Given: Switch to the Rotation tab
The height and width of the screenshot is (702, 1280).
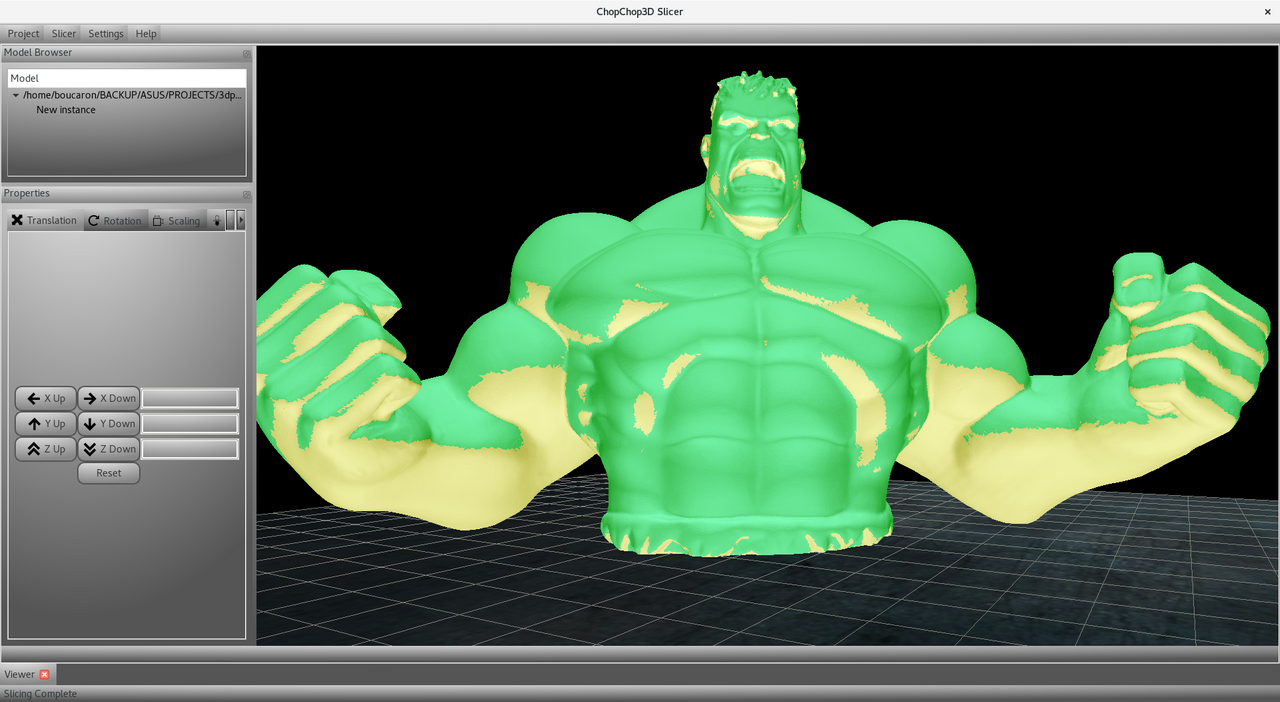Looking at the screenshot, I should 114,220.
